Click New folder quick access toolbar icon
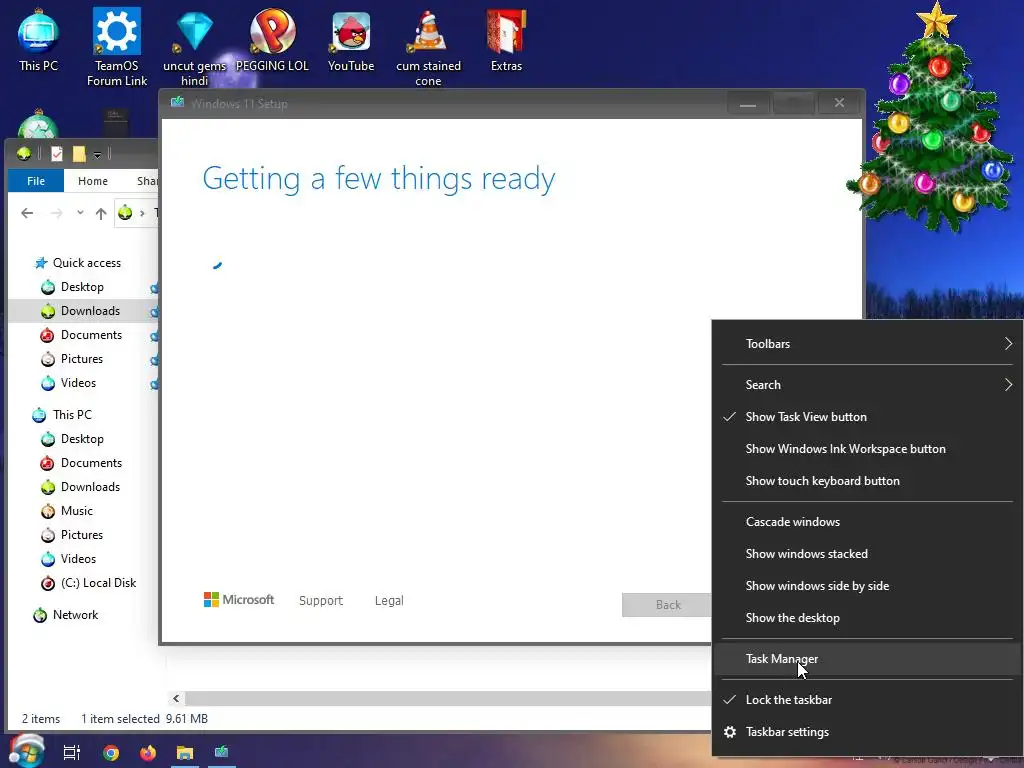Screen dimensions: 1024x768 79,153
